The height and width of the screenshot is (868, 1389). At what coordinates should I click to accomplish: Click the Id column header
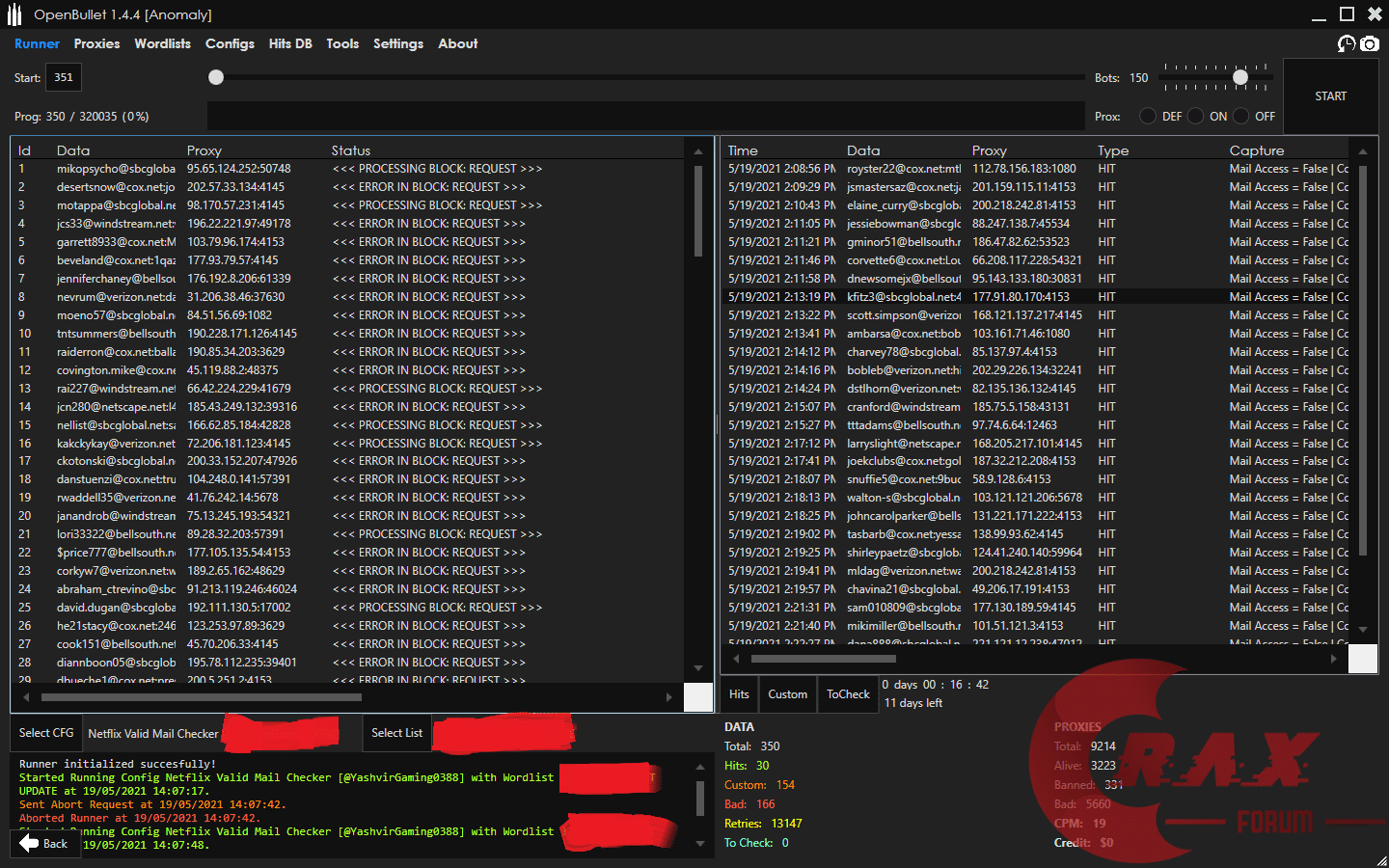(24, 150)
